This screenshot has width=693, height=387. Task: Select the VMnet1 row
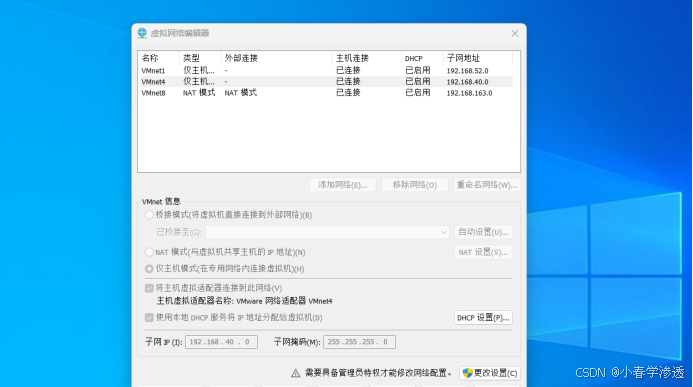point(326,71)
